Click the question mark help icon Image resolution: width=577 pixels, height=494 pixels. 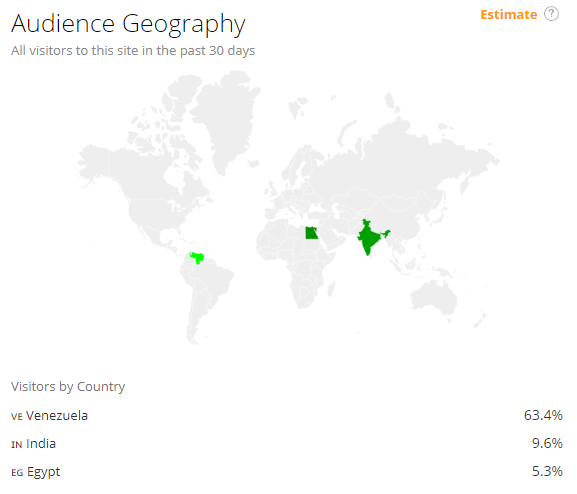[551, 14]
